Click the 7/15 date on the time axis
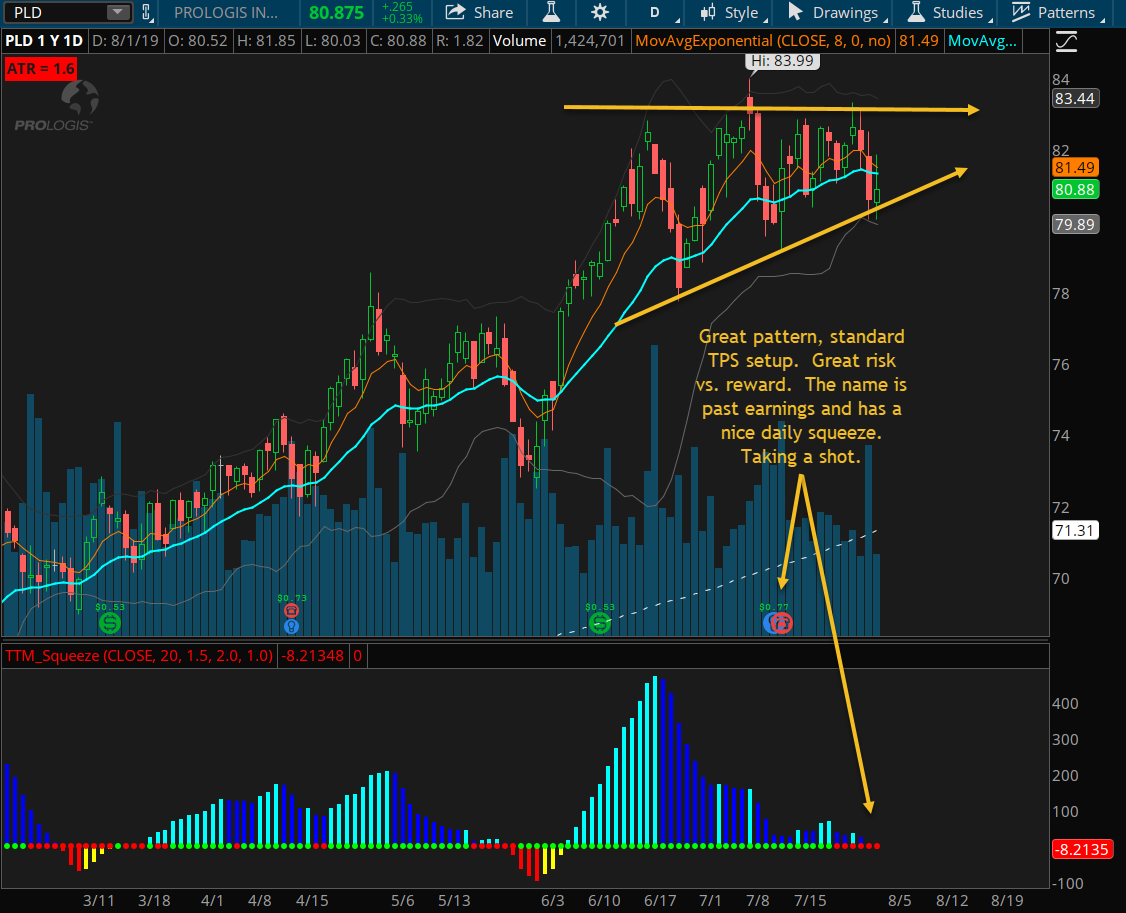This screenshot has width=1126, height=913. tap(809, 900)
